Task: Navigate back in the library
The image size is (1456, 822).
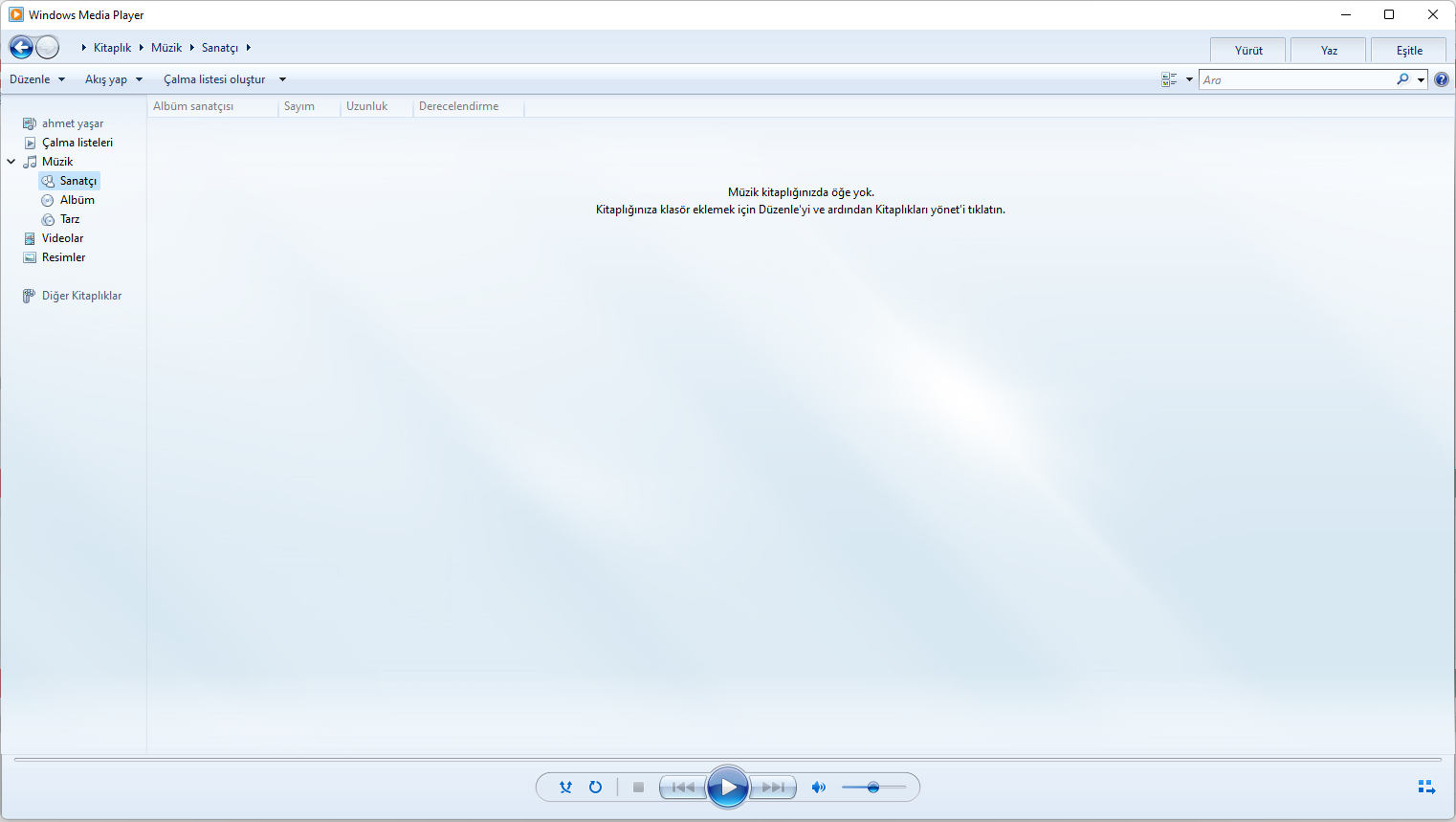Action: [x=21, y=47]
